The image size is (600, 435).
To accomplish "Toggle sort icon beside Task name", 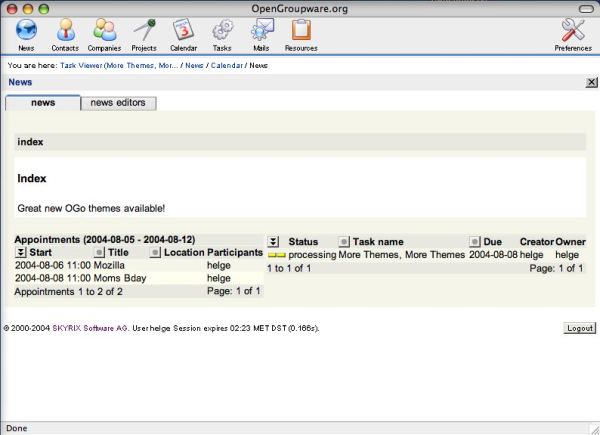I will [344, 242].
